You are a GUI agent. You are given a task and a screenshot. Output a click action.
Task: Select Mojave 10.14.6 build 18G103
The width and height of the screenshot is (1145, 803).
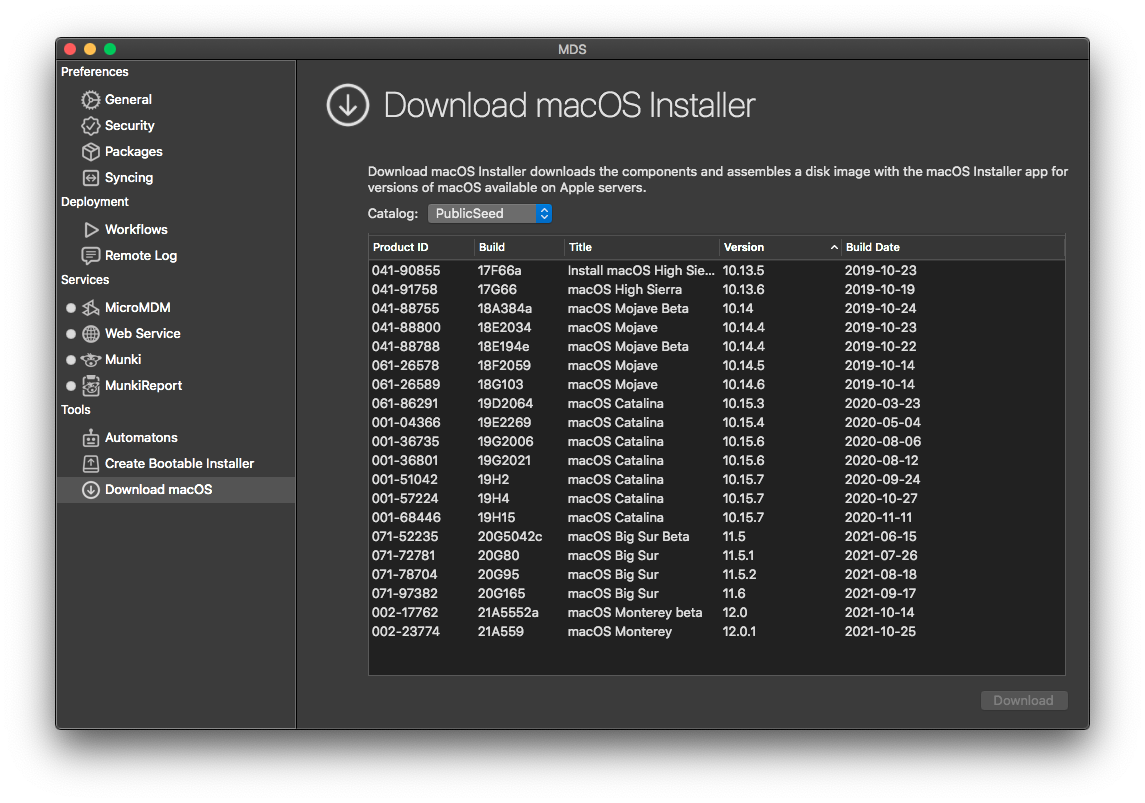tap(716, 384)
